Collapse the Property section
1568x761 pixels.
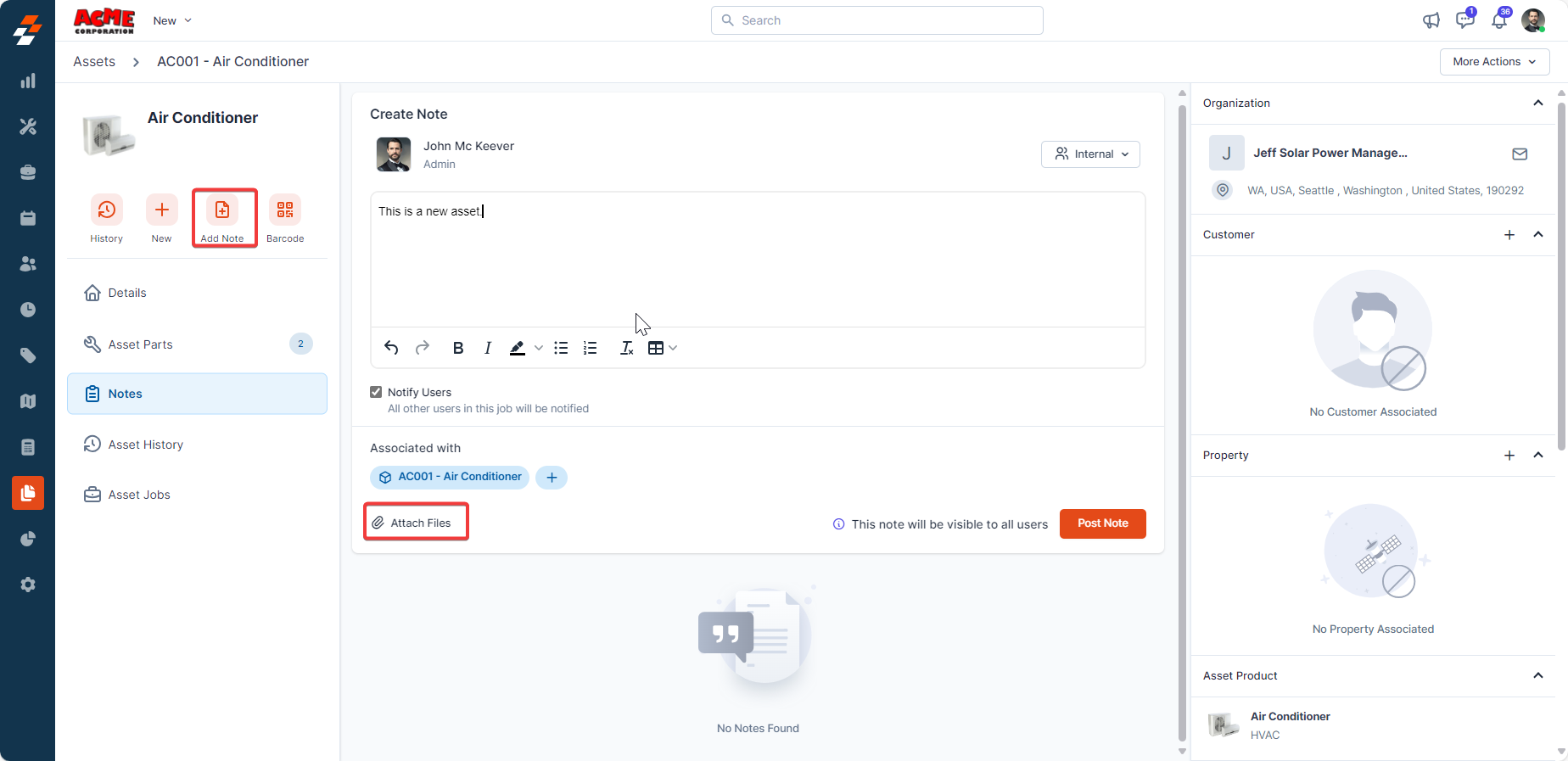tap(1538, 455)
